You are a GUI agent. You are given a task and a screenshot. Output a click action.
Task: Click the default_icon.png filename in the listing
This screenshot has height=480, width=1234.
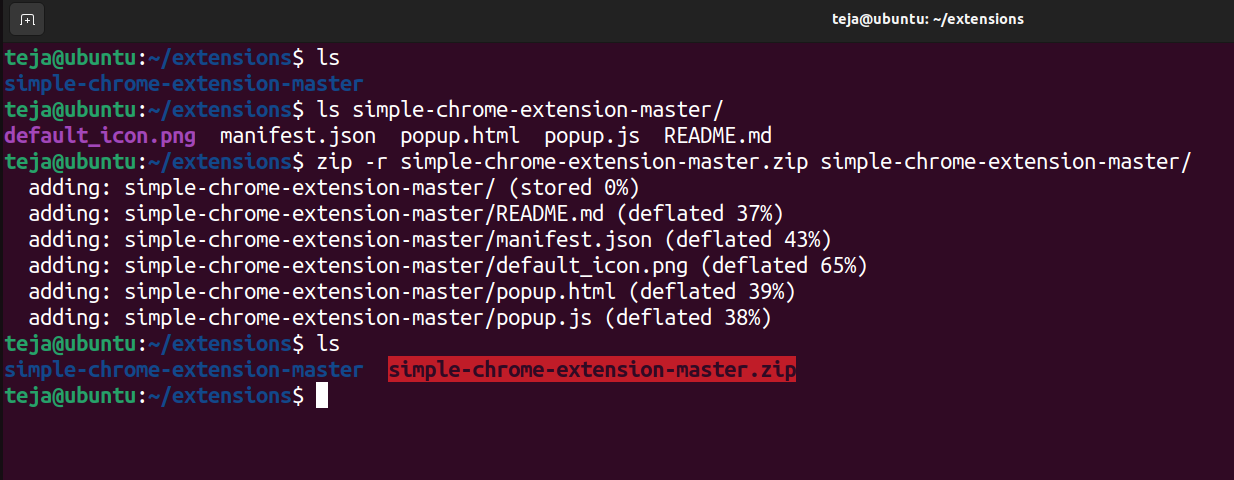[100, 135]
